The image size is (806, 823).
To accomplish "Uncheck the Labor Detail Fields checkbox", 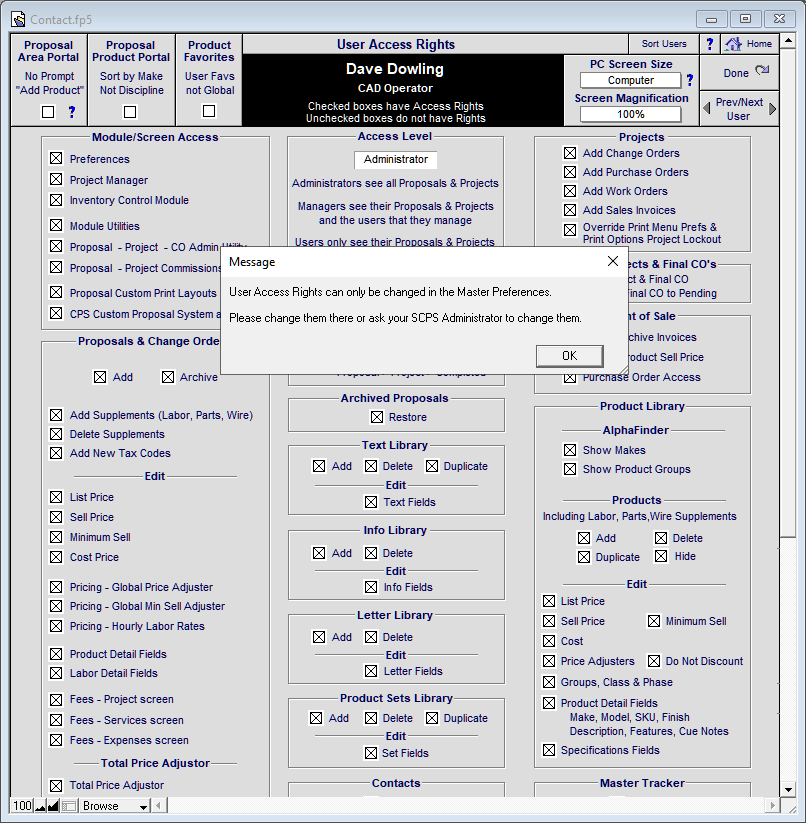I will (56, 673).
